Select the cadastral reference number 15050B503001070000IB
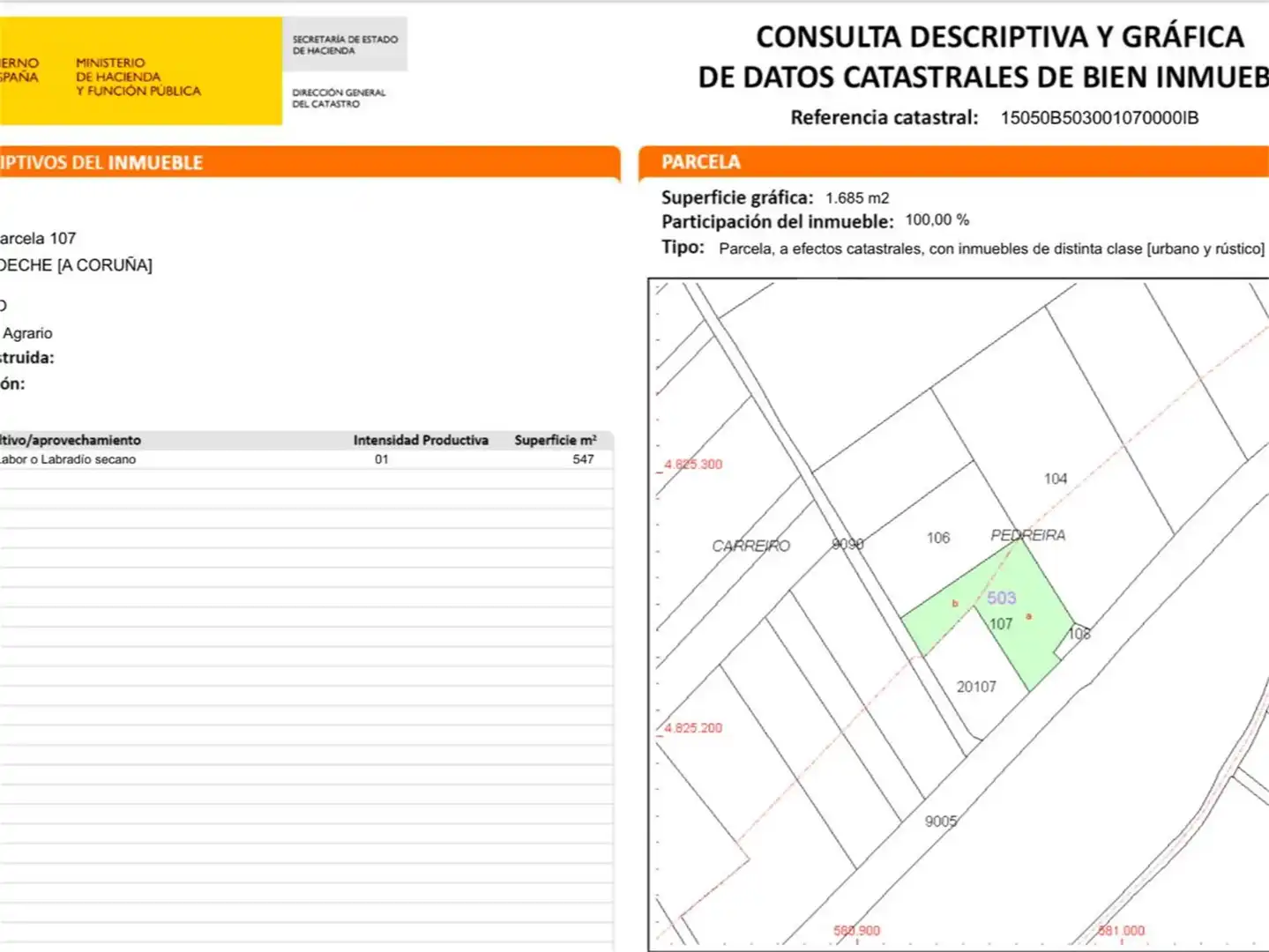The height and width of the screenshot is (952, 1269). click(x=1099, y=118)
